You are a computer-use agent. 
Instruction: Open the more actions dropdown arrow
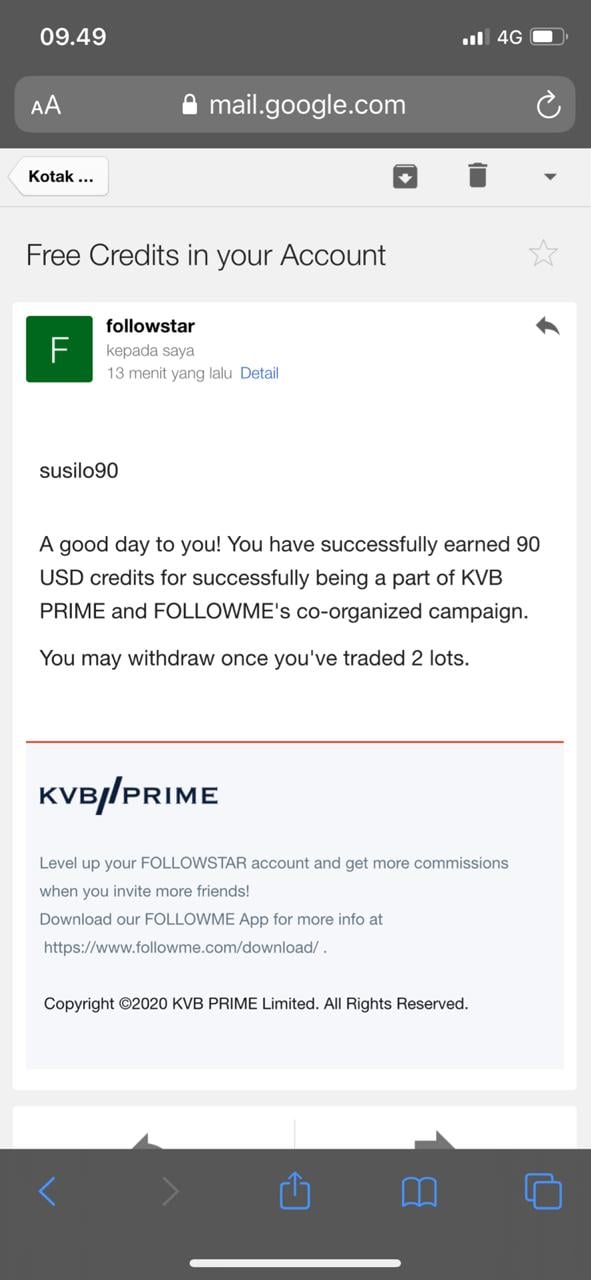[x=550, y=177]
